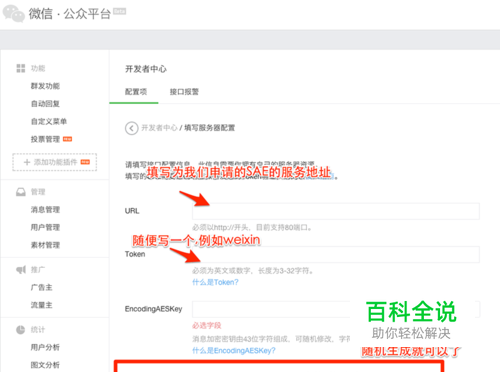Click the Token length hint 长度为3-32字符

286,271
